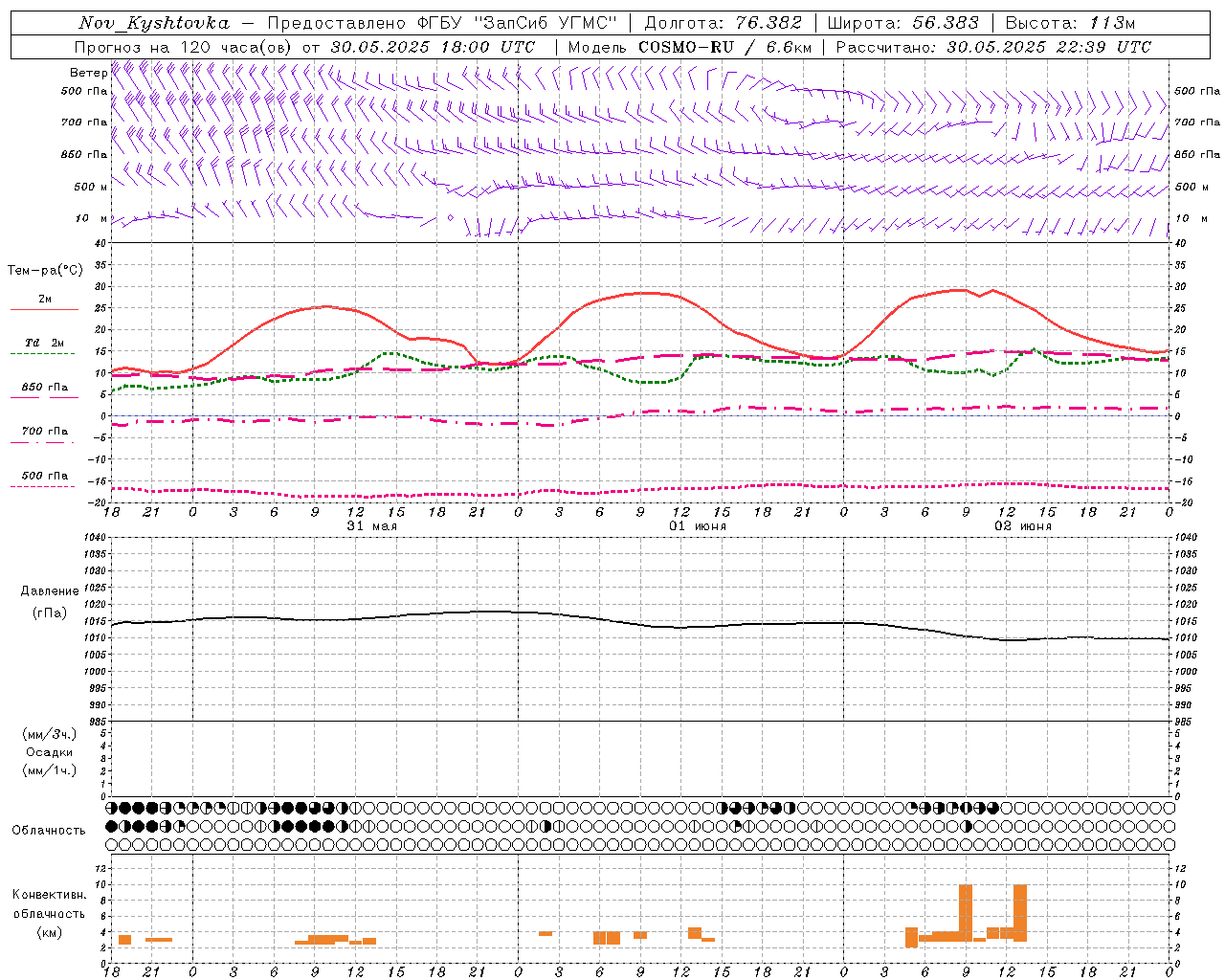Click the 'ЗапСиб УГМС' provider text

546,23
